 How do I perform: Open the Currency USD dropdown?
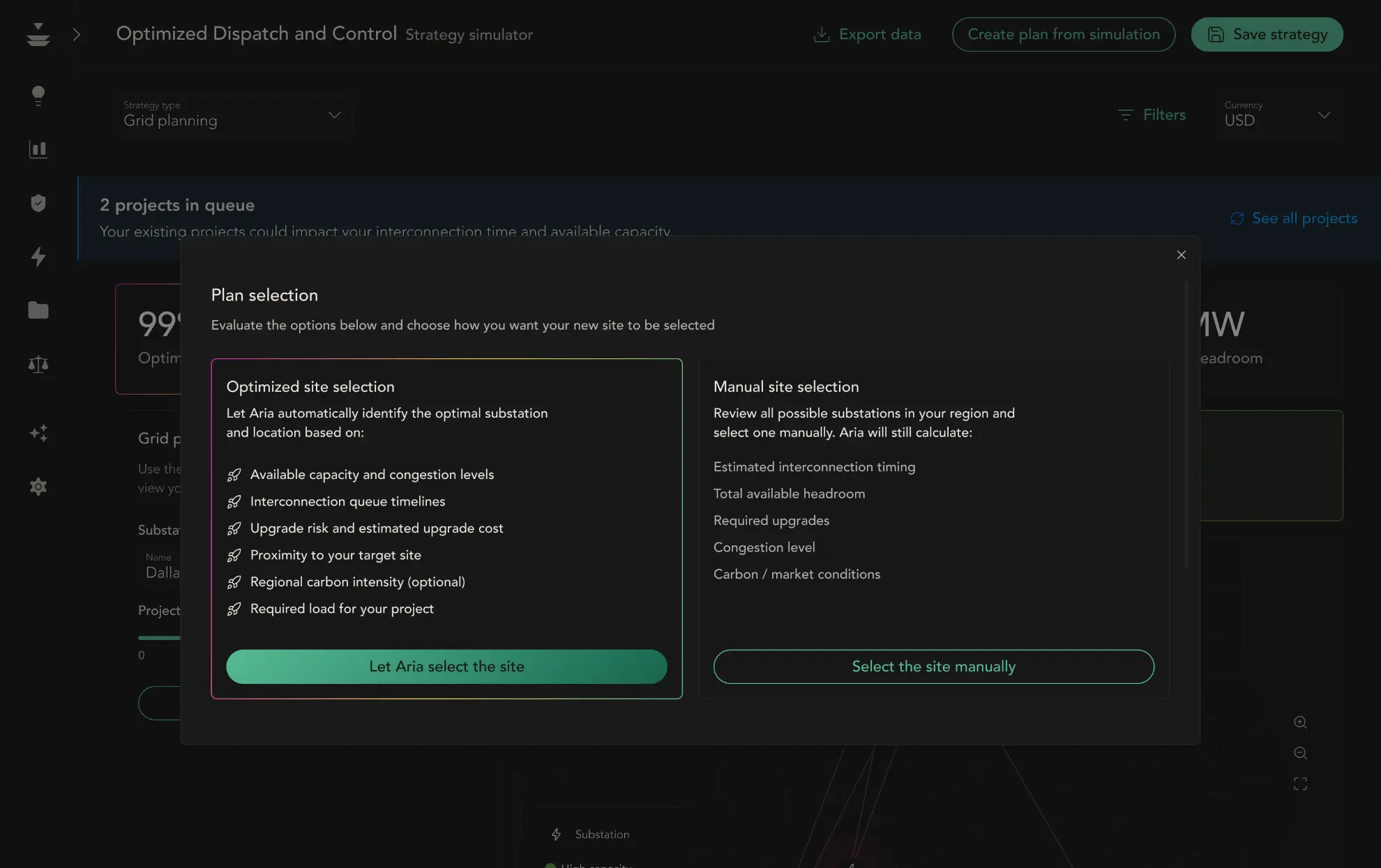(1279, 114)
